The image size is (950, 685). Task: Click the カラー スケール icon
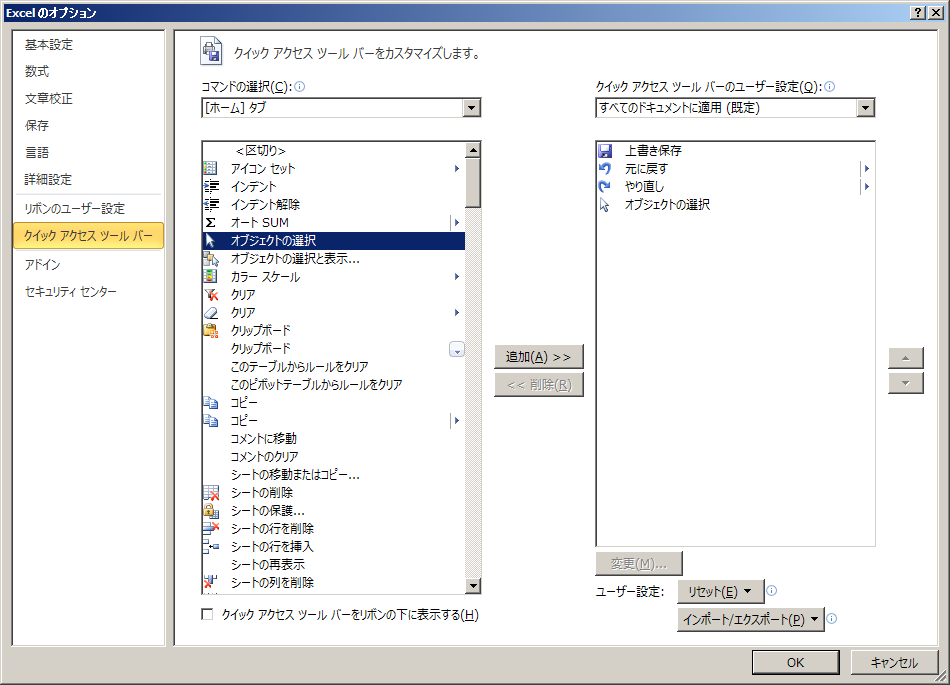(x=210, y=276)
